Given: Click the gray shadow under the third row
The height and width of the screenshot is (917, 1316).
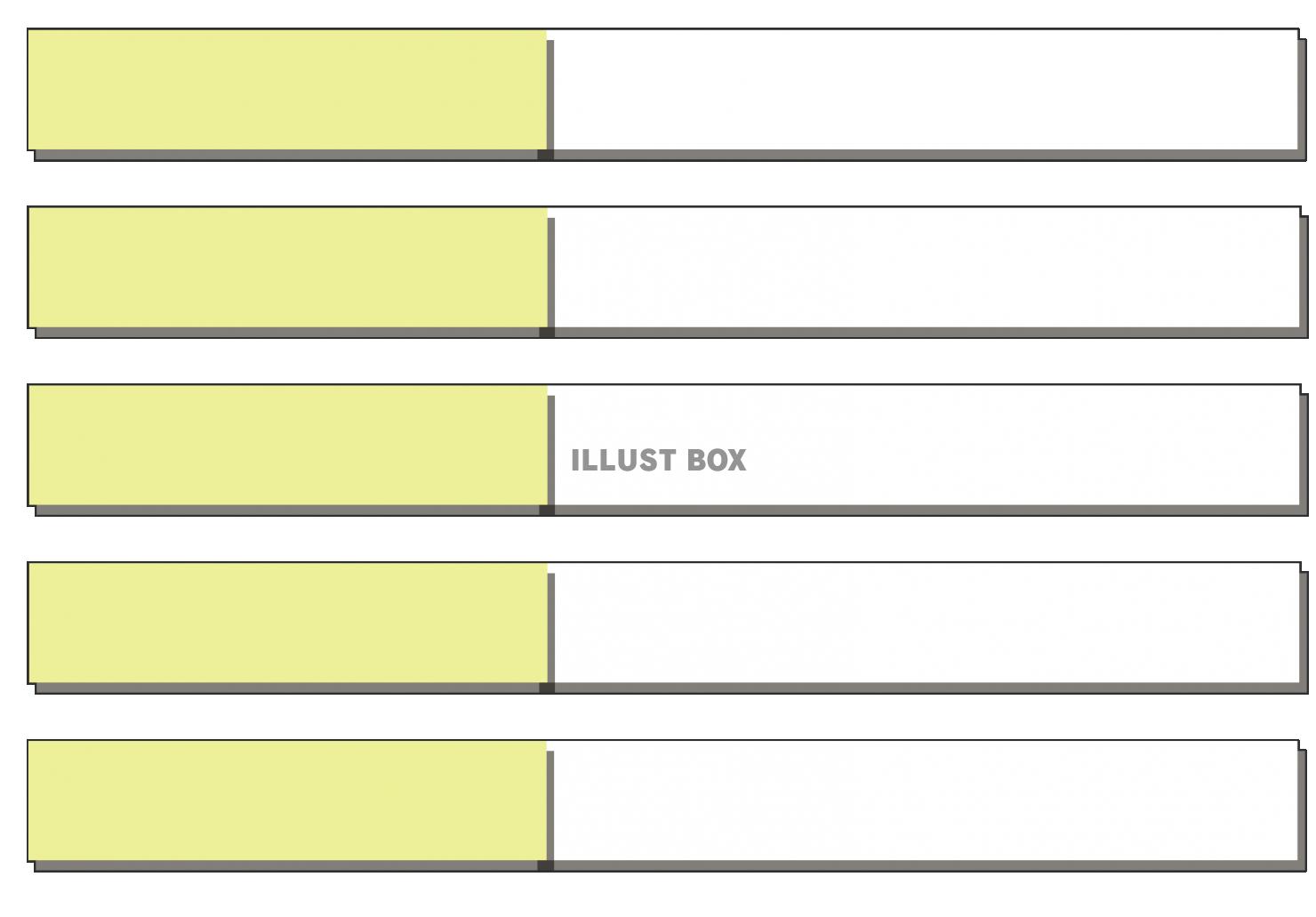Looking at the screenshot, I should tap(670, 511).
